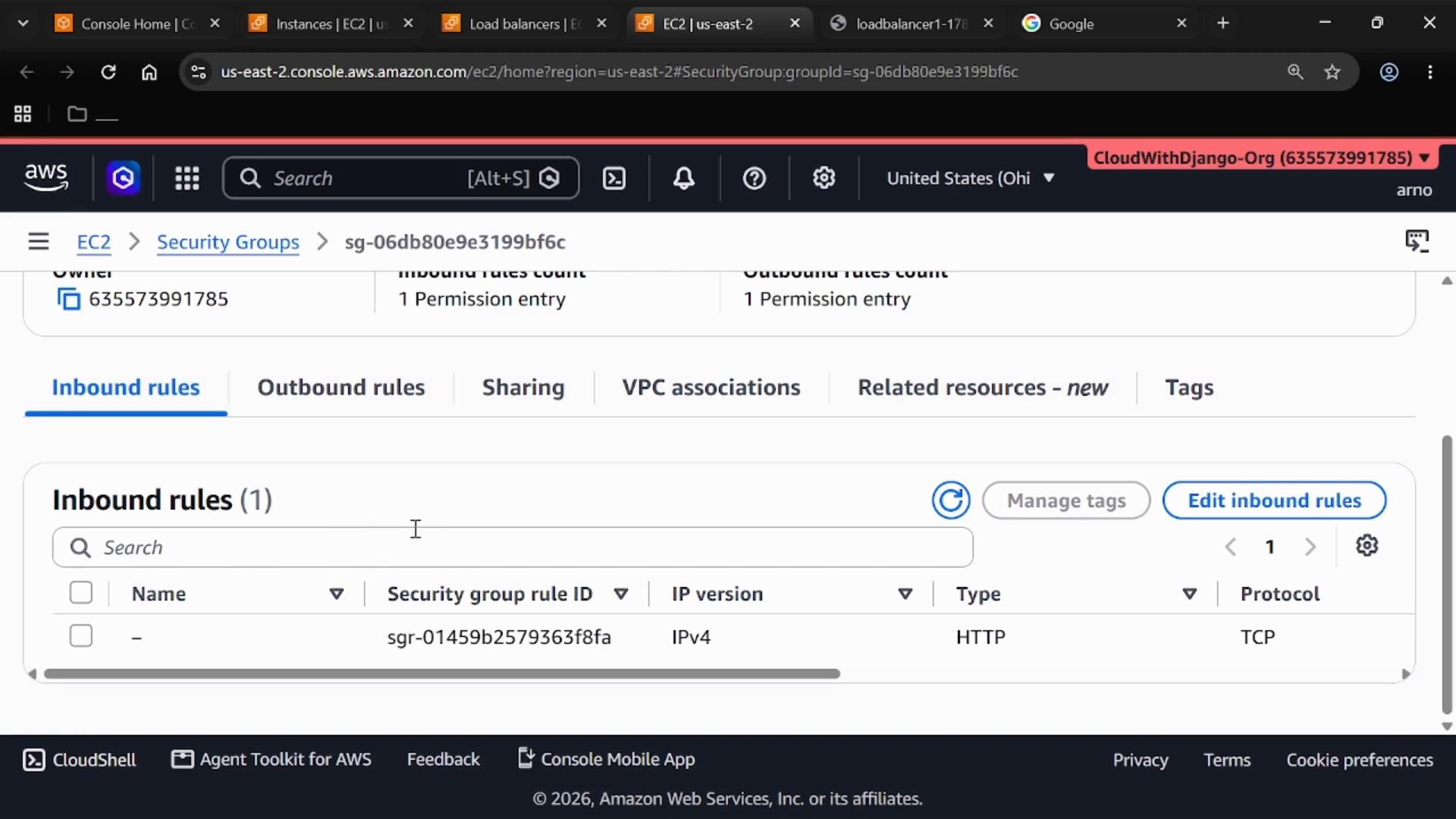1456x819 pixels.
Task: Click Edit inbound rules button
Action: 1274,500
